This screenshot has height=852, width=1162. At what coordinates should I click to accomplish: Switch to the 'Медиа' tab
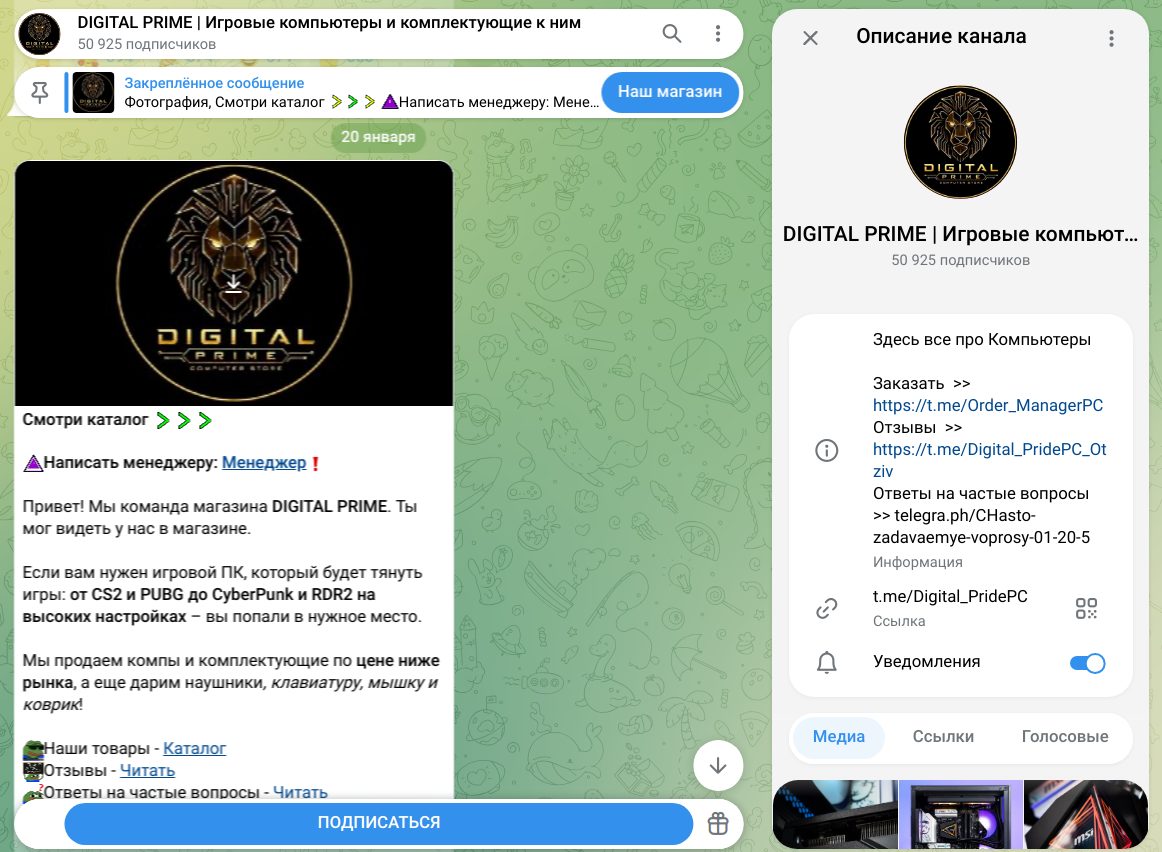click(x=838, y=736)
